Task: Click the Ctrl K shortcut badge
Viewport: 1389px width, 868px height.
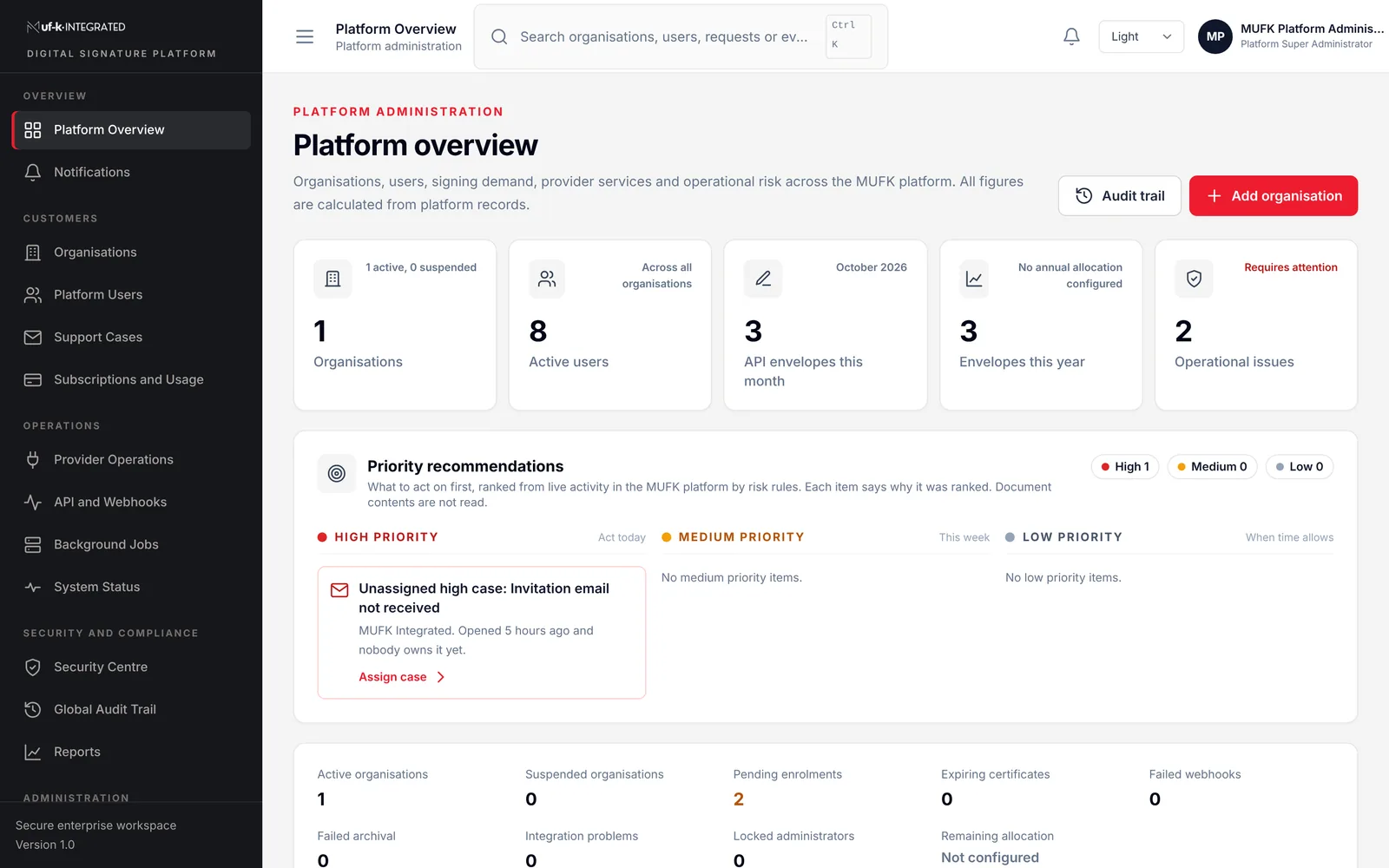Action: [848, 36]
